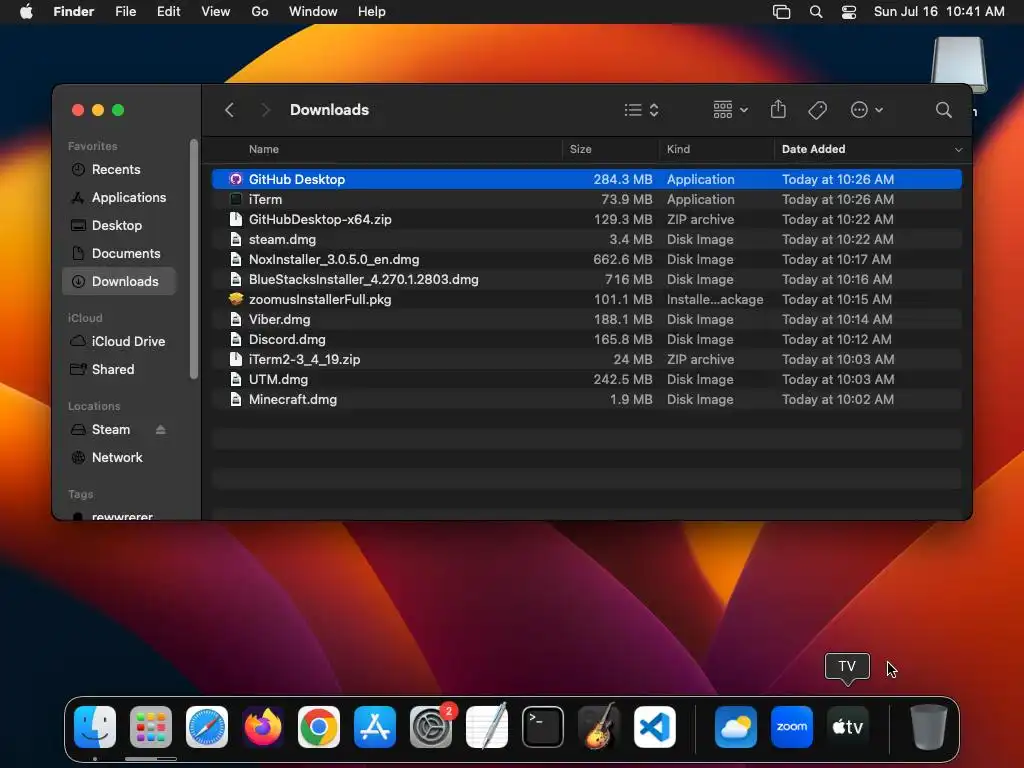Image resolution: width=1024 pixels, height=768 pixels.
Task: Click the Edit Tags icon
Action: pyautogui.click(x=817, y=110)
